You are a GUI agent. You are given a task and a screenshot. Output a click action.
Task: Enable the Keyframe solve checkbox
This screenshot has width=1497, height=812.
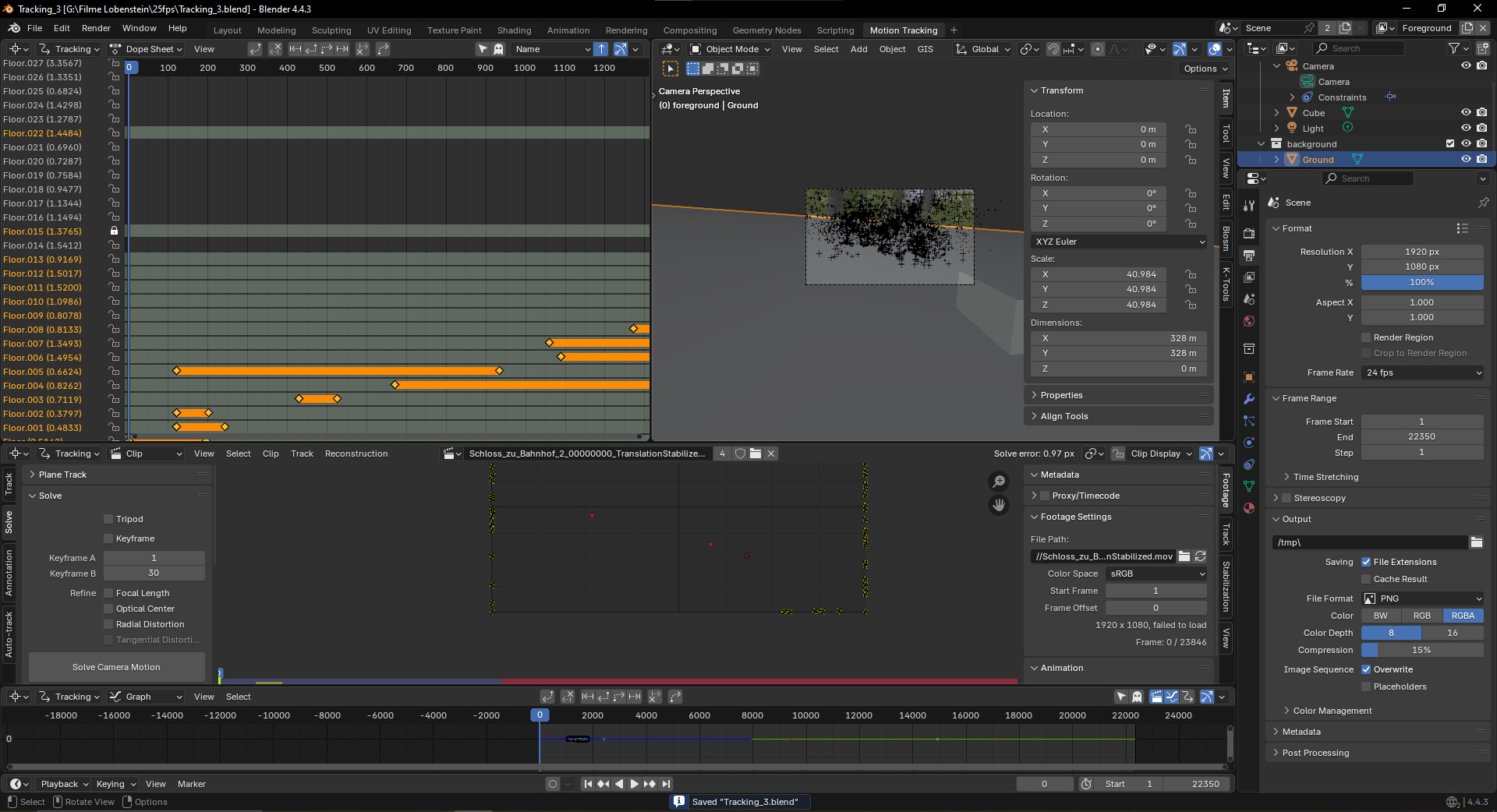[109, 538]
